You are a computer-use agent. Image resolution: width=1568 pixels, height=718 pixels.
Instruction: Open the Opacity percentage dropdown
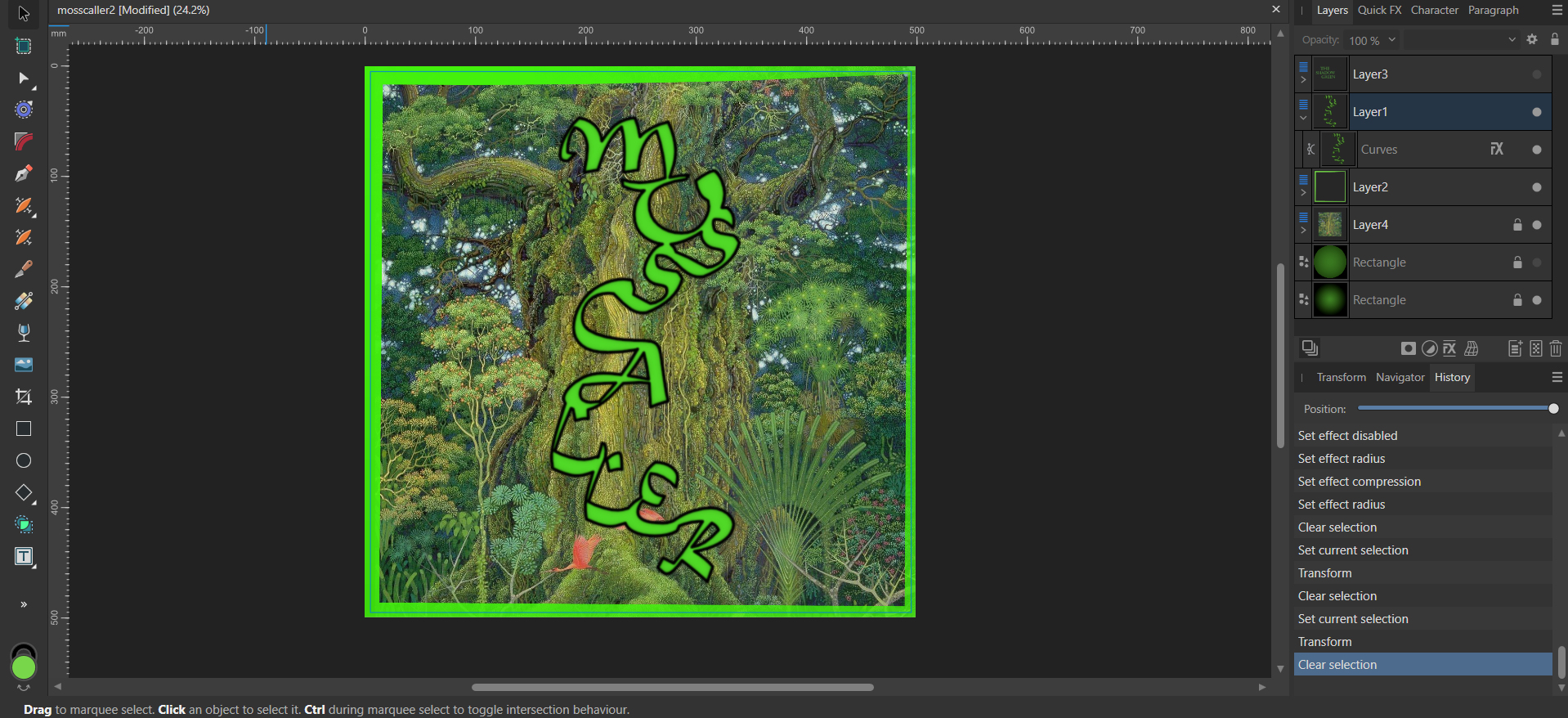(x=1391, y=40)
